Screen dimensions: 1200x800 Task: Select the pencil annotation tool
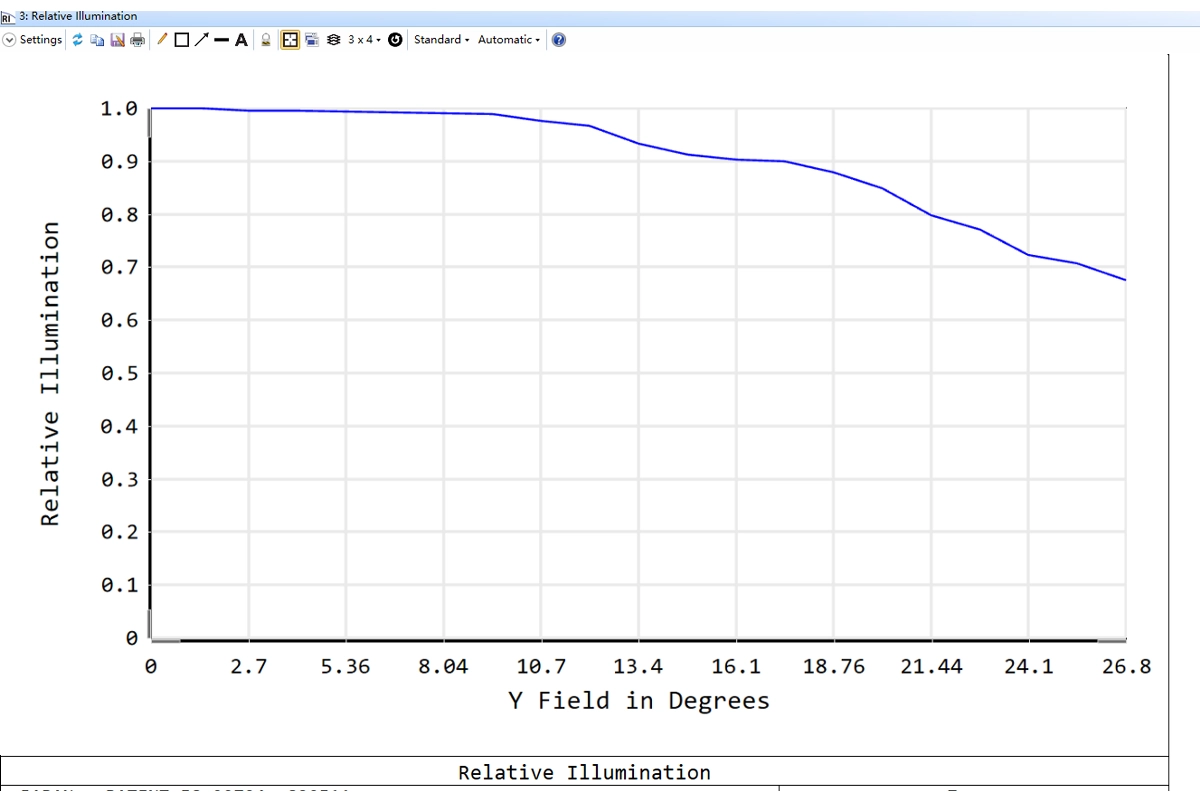point(162,40)
